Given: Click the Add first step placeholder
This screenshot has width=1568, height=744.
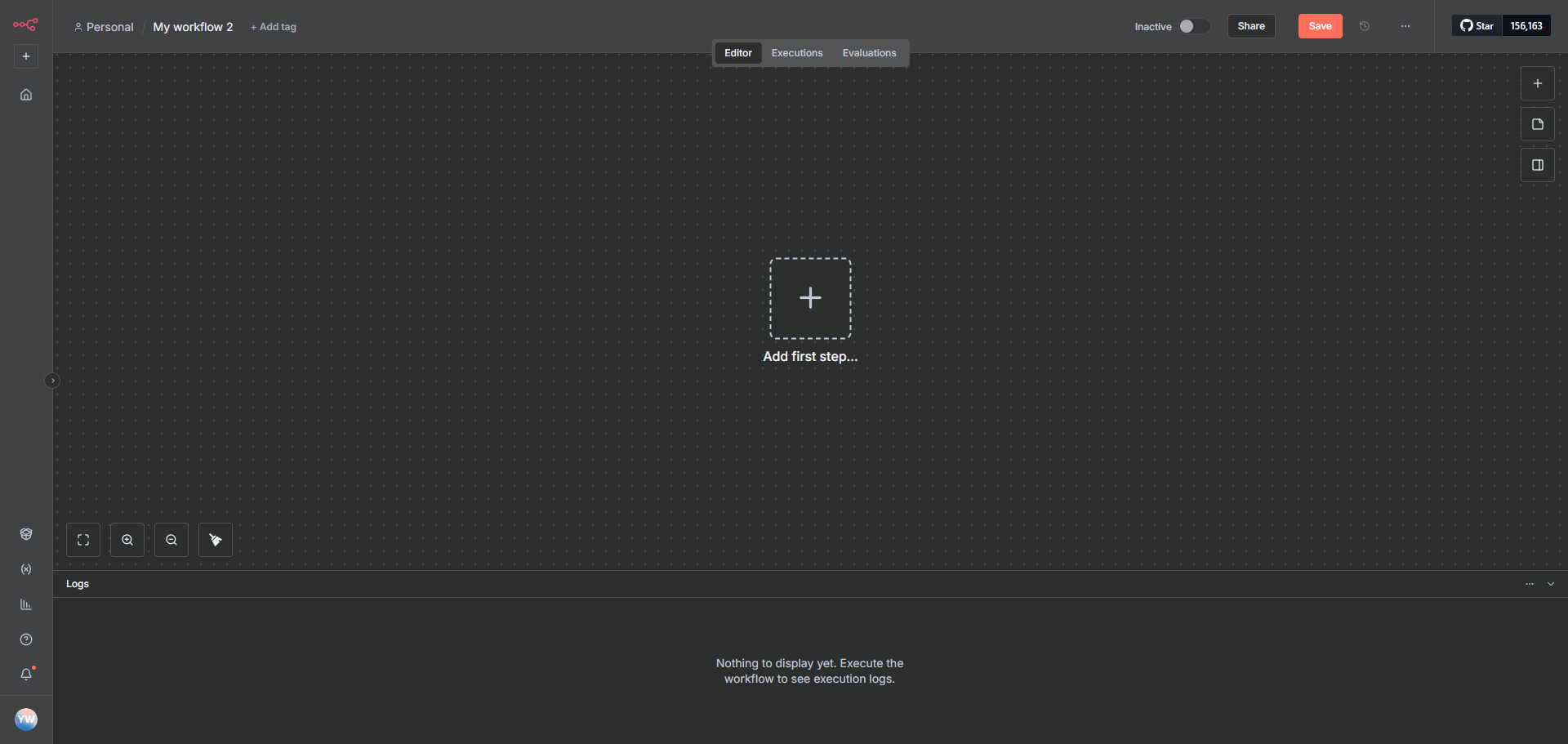Looking at the screenshot, I should (810, 298).
